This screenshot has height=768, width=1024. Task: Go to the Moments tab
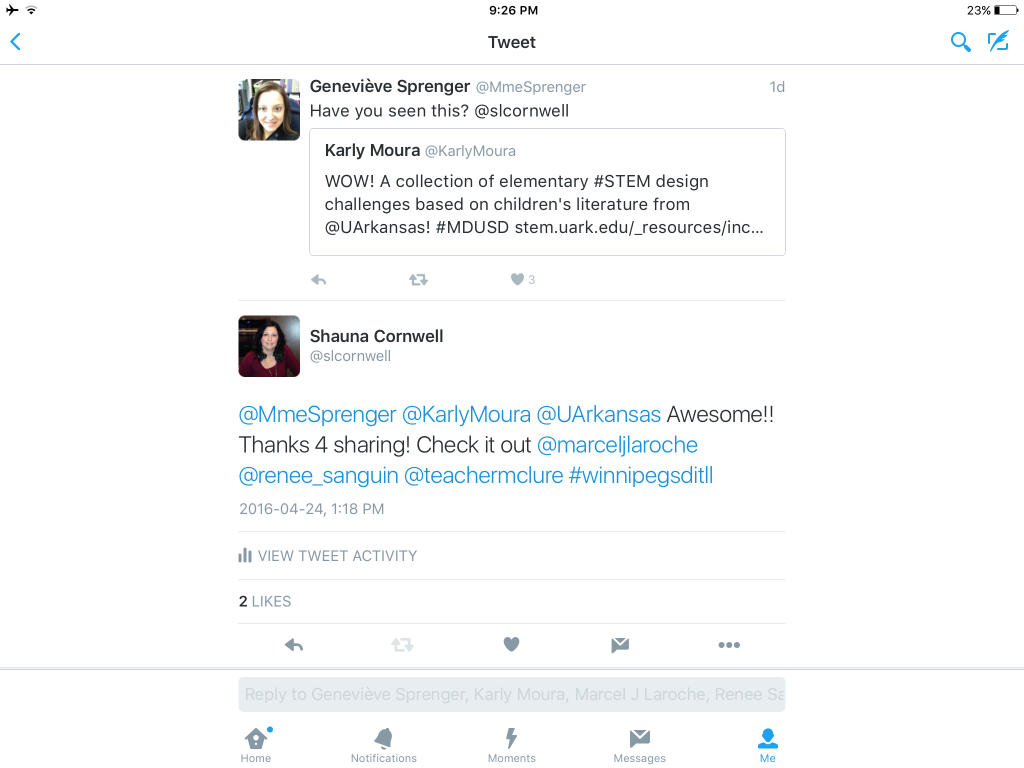[x=511, y=745]
